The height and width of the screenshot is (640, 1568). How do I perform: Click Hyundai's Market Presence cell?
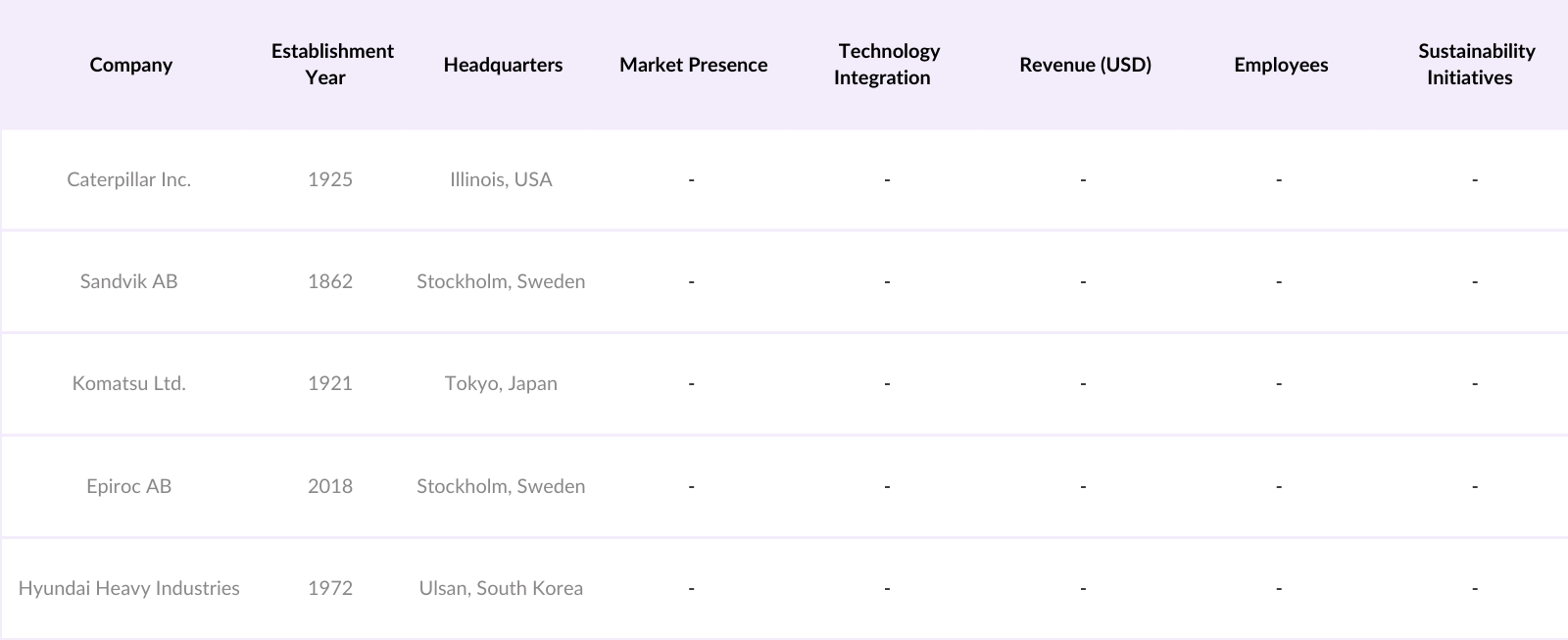692,588
